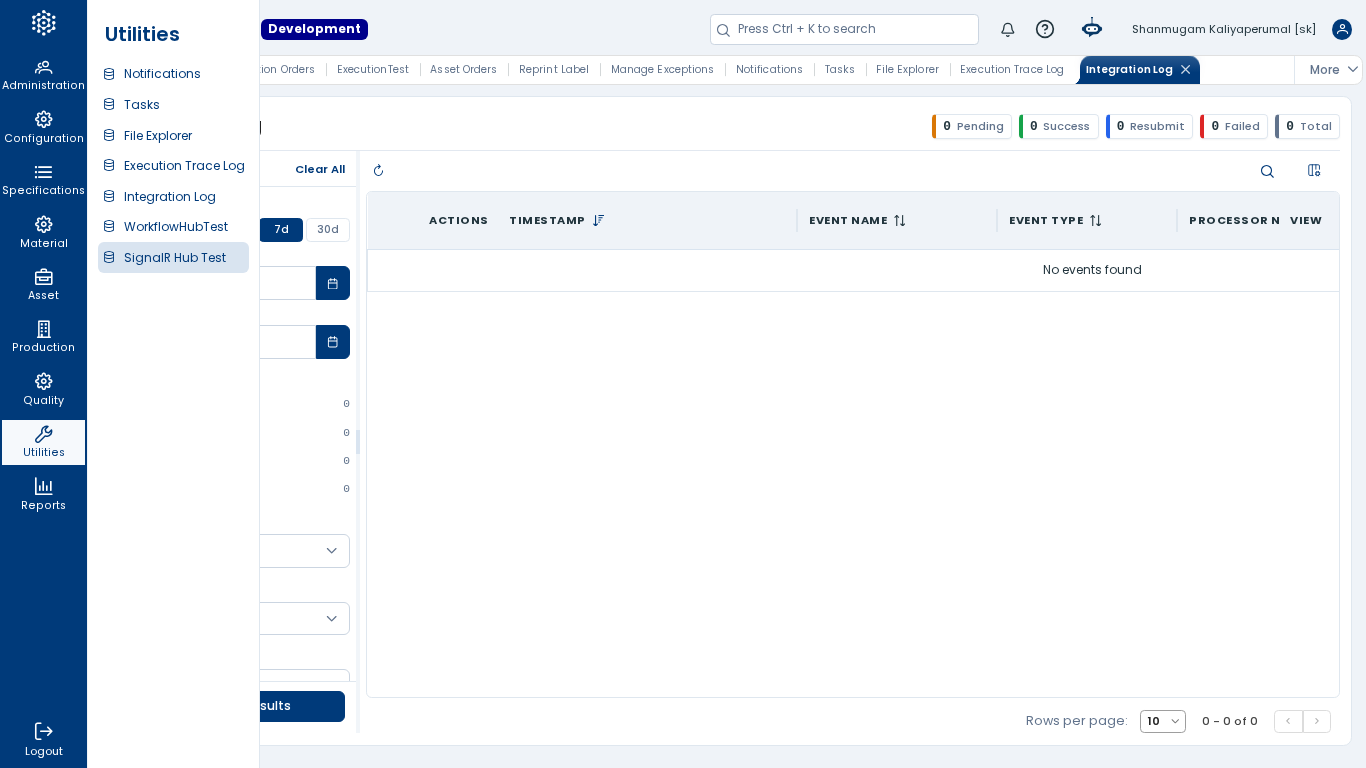Screen dimensions: 1366x768
Task: Open the Material module
Action: 43,233
